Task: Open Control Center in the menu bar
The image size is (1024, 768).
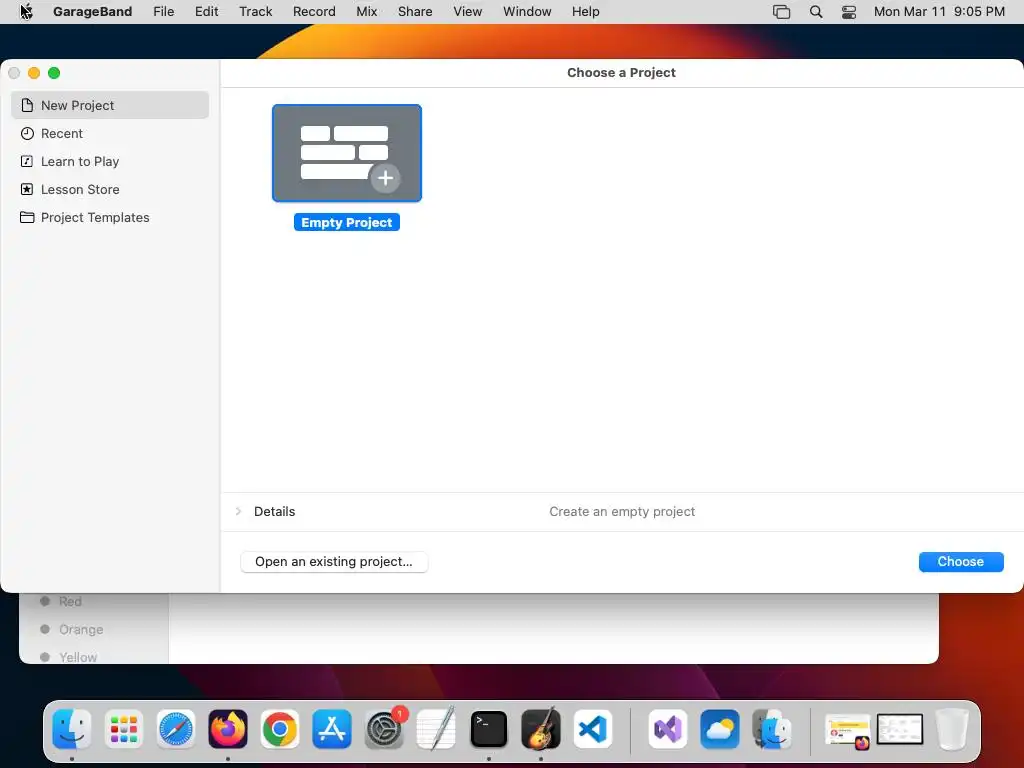Action: click(x=849, y=12)
